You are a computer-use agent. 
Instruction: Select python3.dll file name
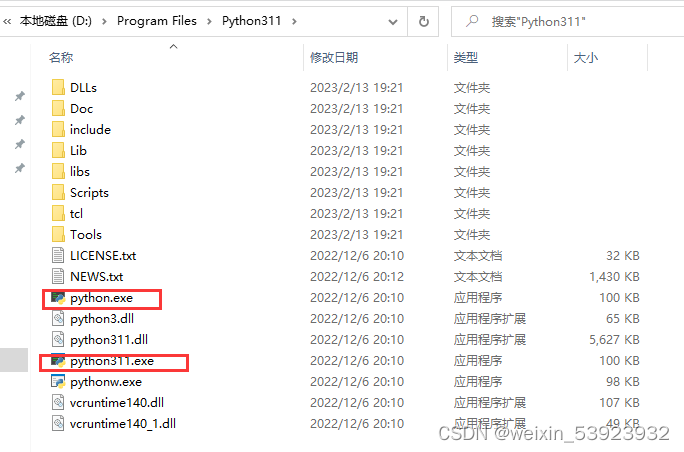[102, 318]
